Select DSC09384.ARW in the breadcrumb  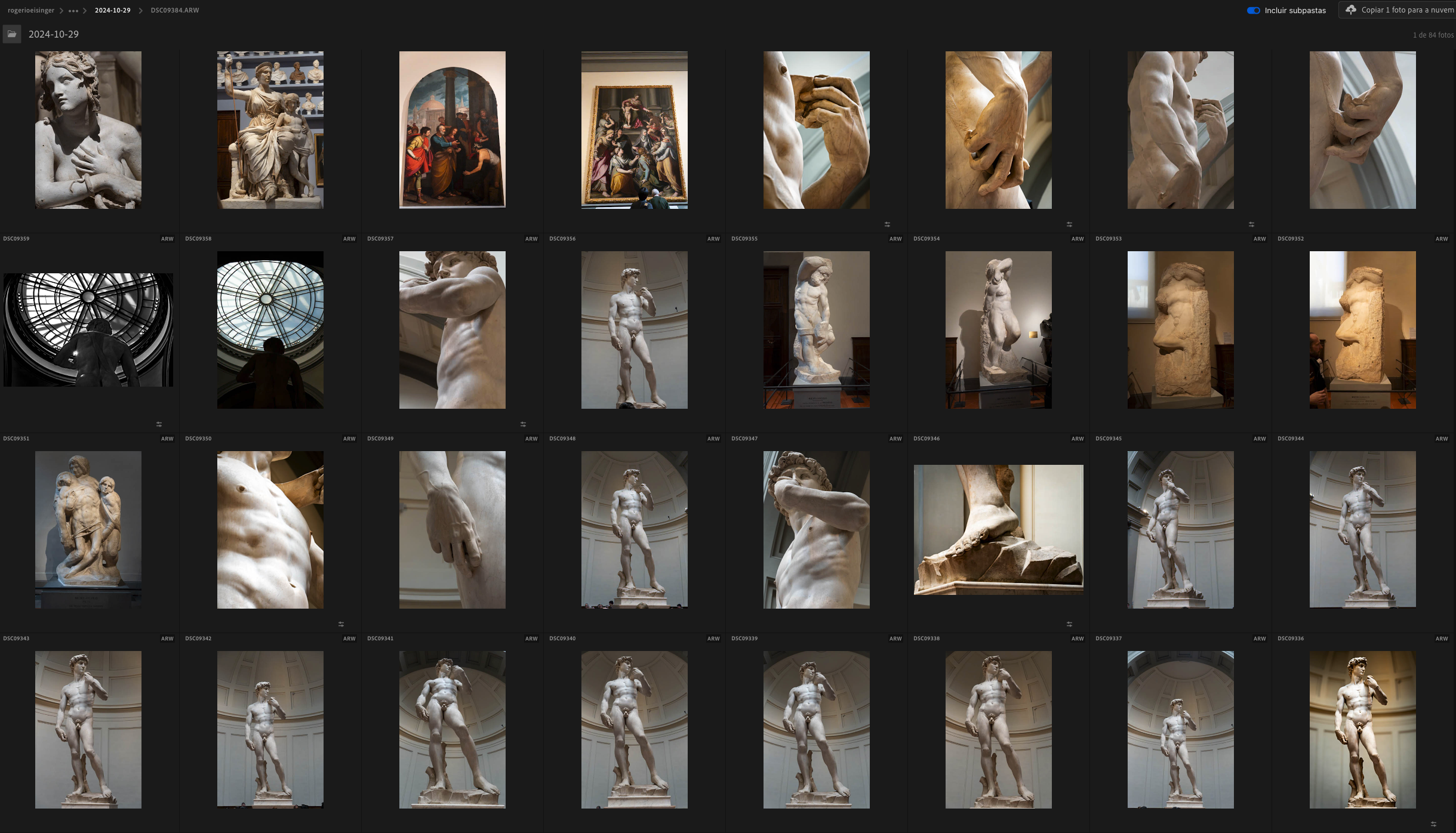[175, 10]
